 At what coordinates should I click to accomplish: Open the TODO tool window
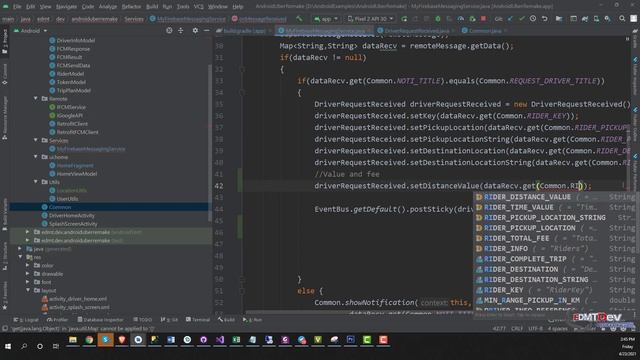pyautogui.click(x=142, y=320)
